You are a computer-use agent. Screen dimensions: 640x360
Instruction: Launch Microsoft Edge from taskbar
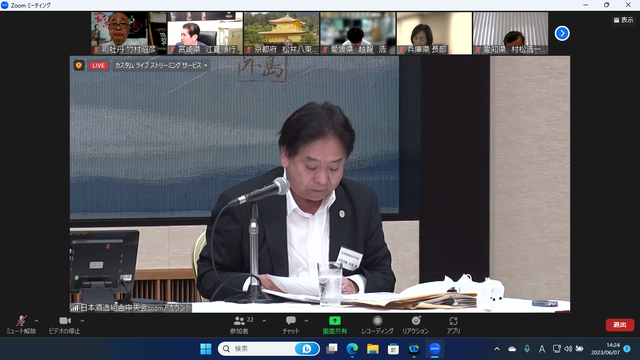point(352,349)
